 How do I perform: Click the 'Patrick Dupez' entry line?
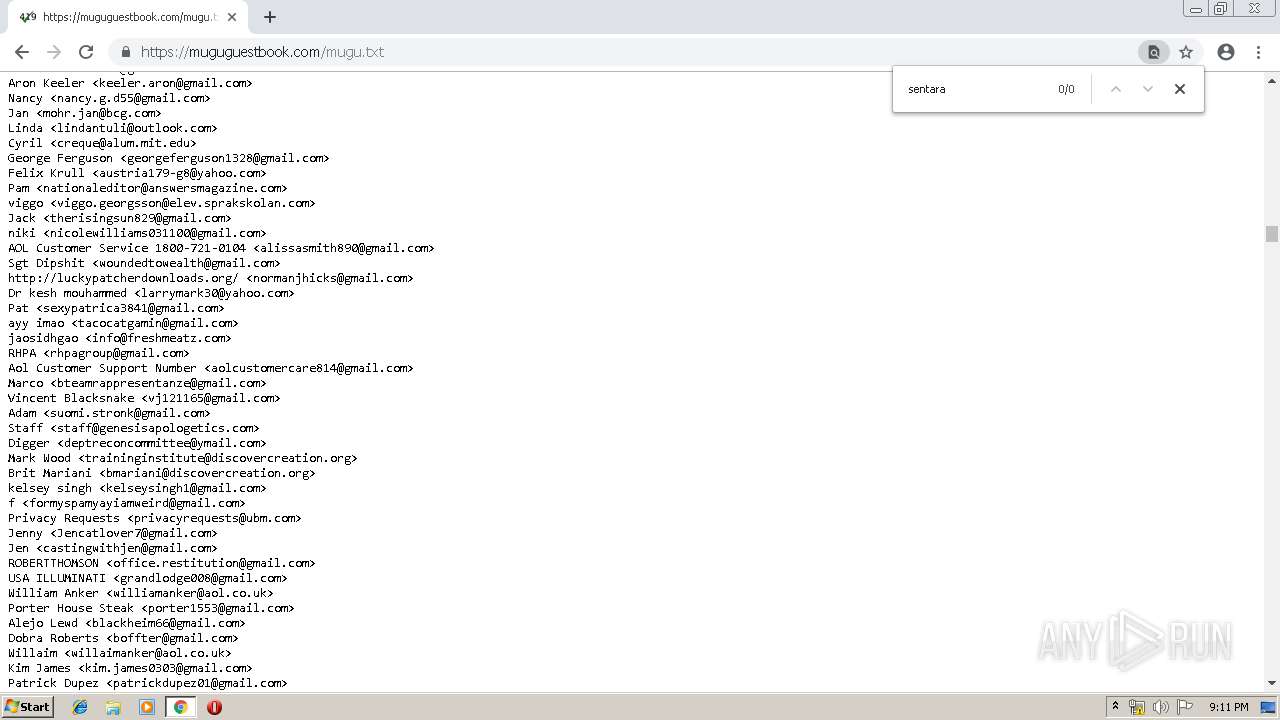pos(147,683)
